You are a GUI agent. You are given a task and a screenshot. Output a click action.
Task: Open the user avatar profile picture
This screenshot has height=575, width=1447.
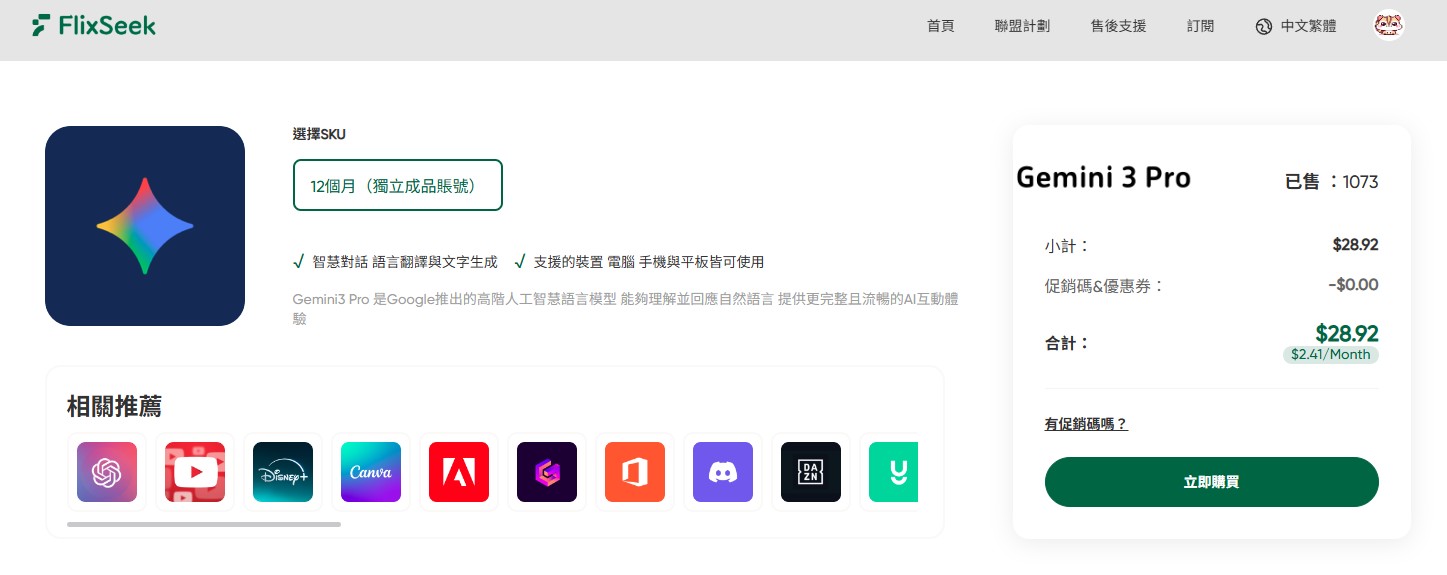pyautogui.click(x=1389, y=25)
